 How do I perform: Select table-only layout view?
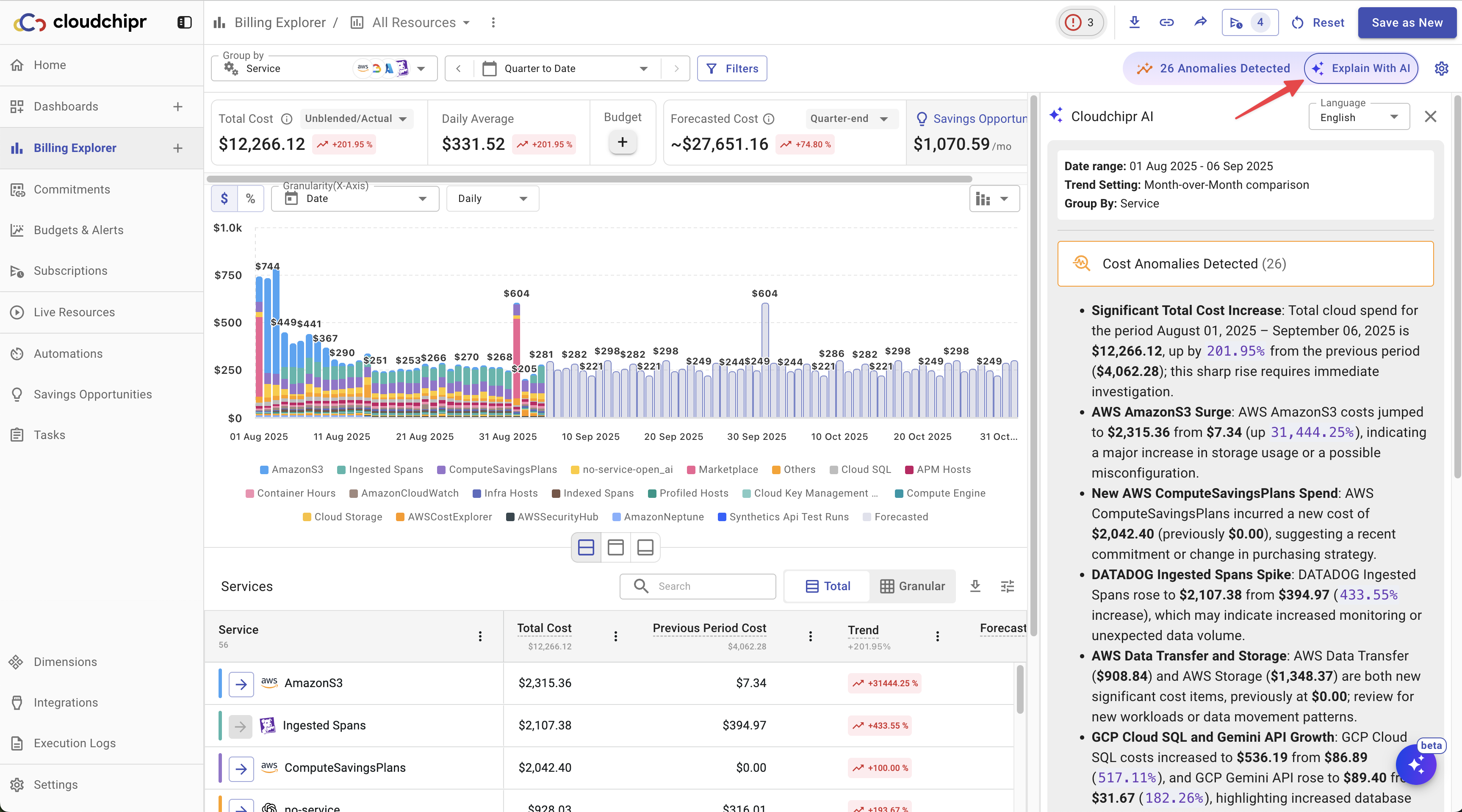pos(645,547)
